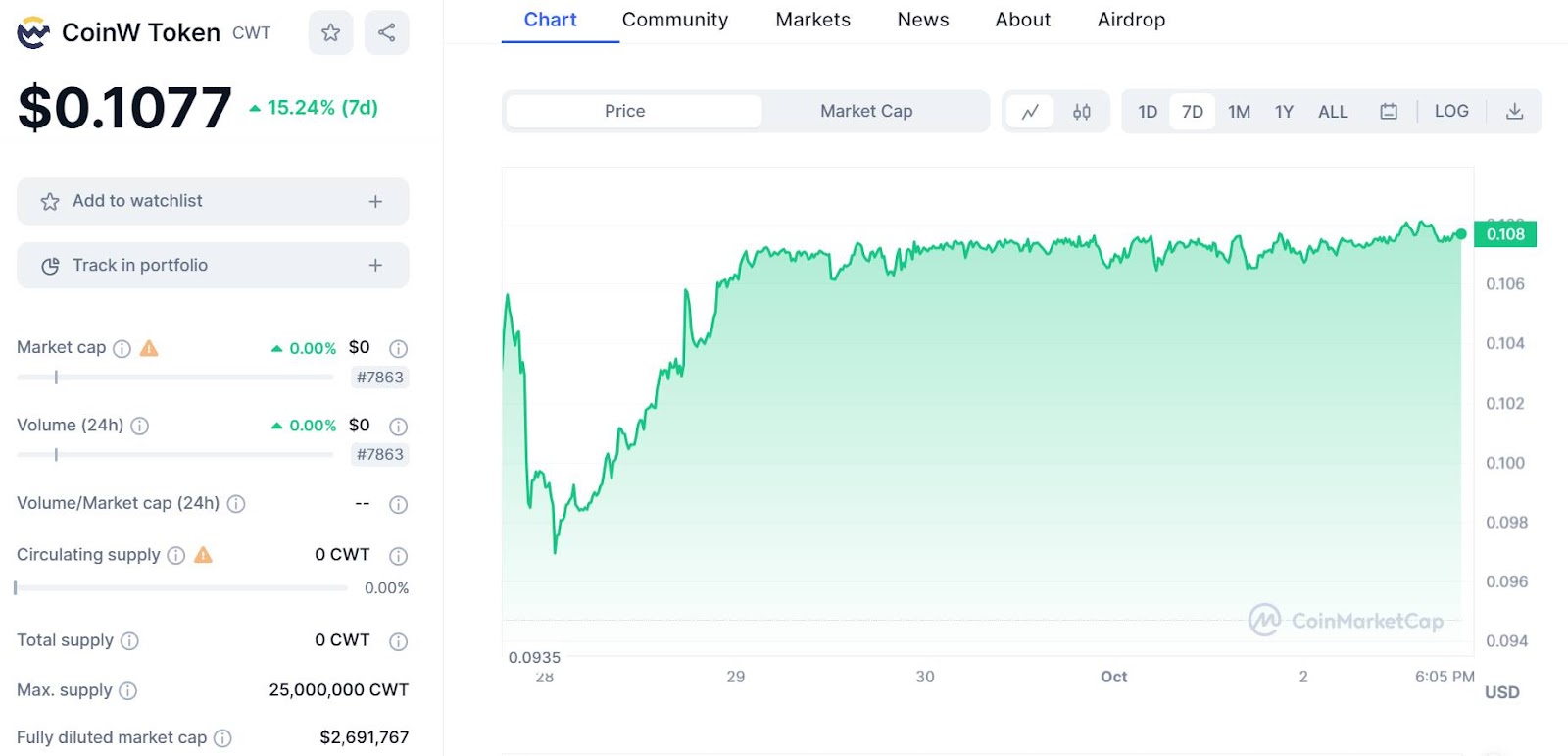1568x756 pixels.
Task: Click info icon next to Total supply 0 CWT
Action: (398, 641)
